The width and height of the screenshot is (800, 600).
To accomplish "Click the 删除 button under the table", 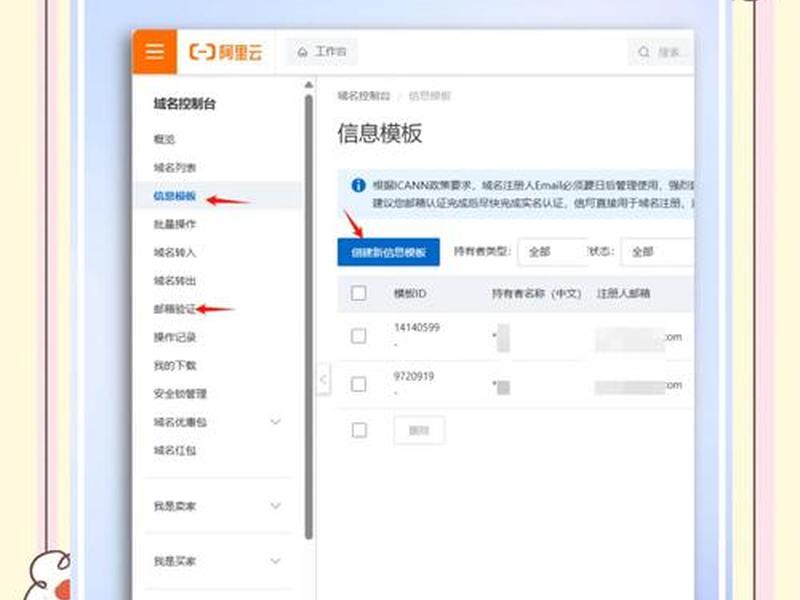I will [419, 430].
